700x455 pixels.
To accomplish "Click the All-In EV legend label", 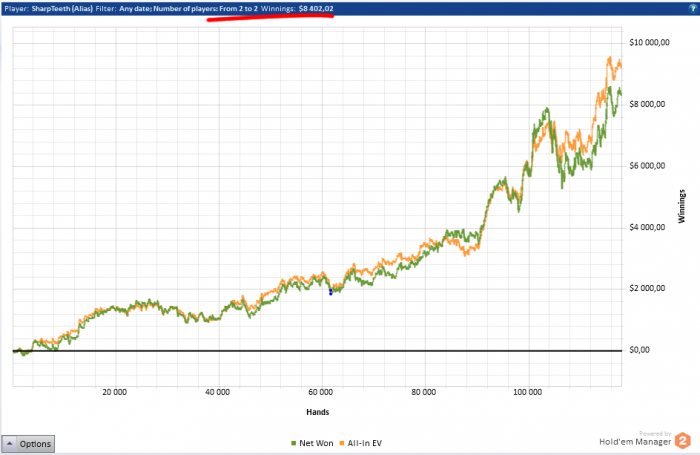I will [365, 443].
